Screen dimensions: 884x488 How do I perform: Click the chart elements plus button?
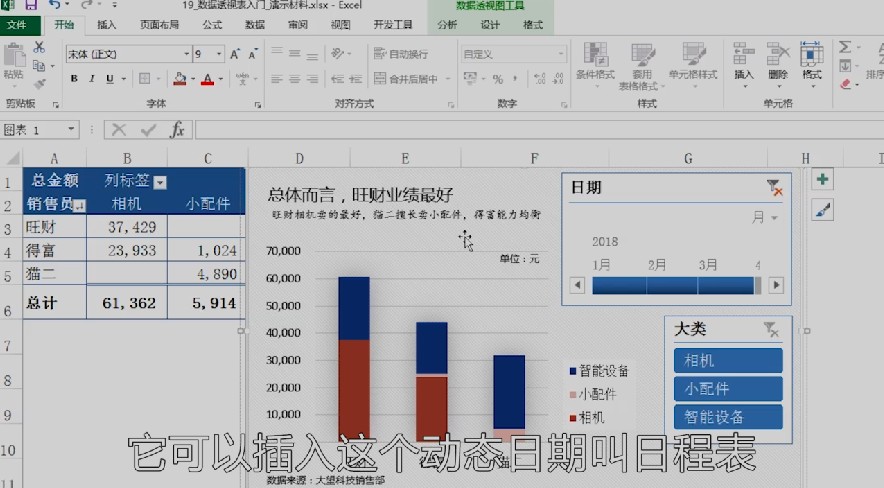point(823,180)
